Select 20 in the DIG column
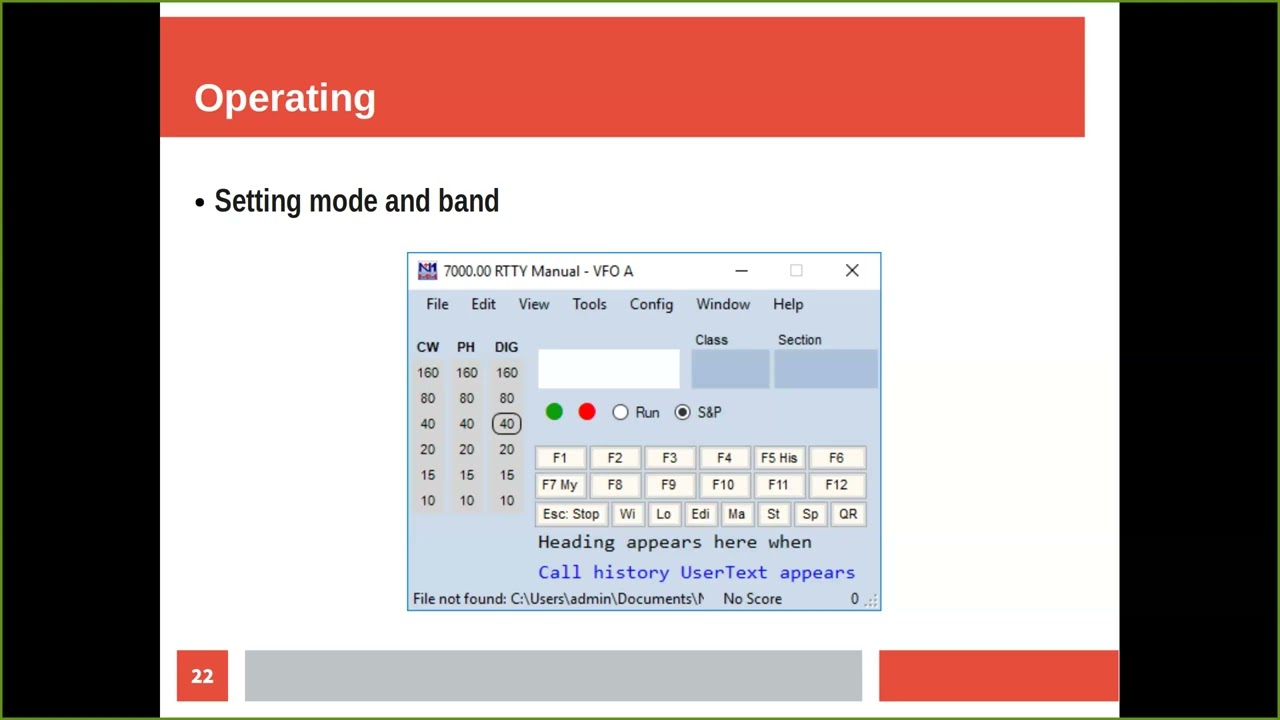1280x720 pixels. (x=507, y=450)
